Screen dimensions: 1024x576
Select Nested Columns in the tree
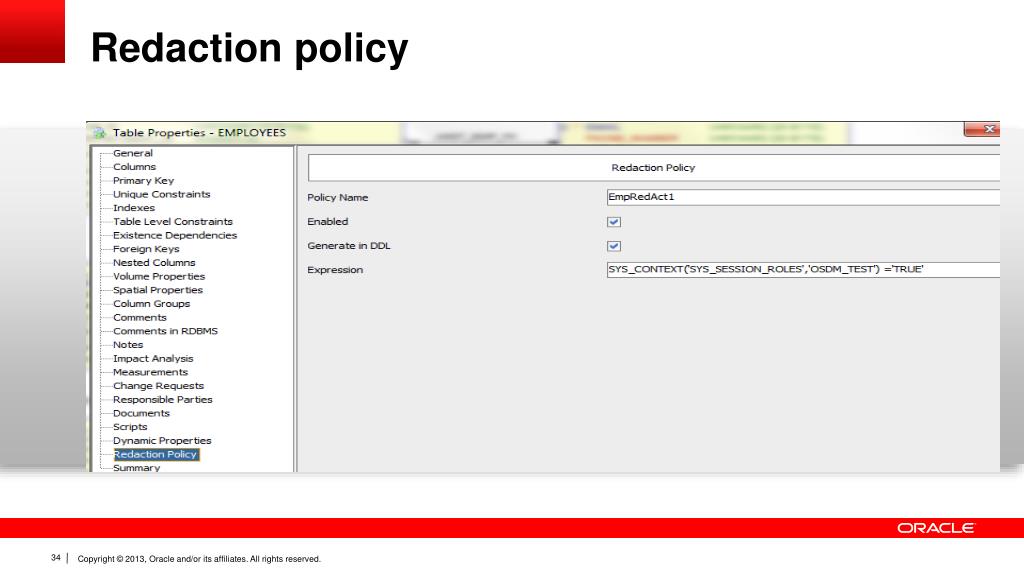click(x=154, y=263)
